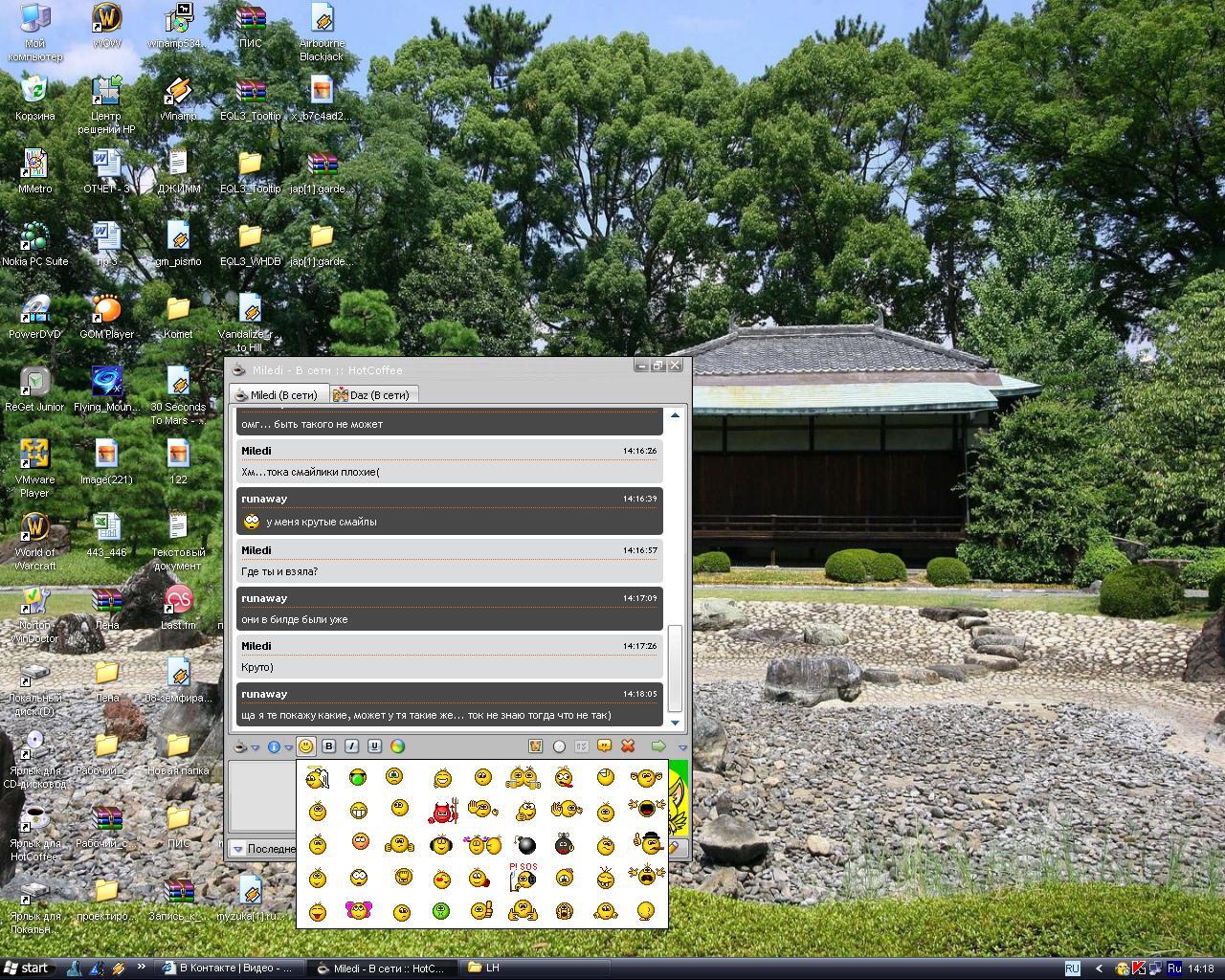The width and height of the screenshot is (1225, 980).
Task: Switch to the Daz chat tab
Action: pos(372,394)
